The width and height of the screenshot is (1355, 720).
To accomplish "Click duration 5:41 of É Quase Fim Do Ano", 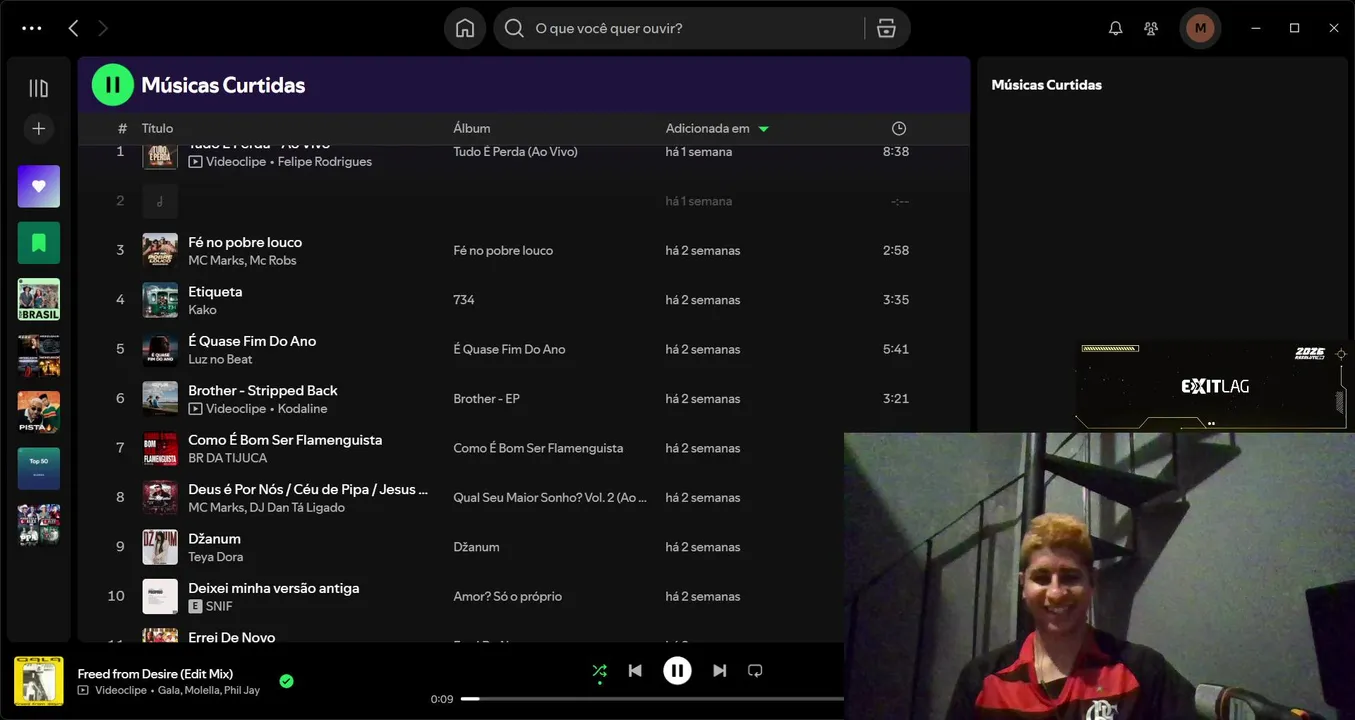I will tap(896, 349).
